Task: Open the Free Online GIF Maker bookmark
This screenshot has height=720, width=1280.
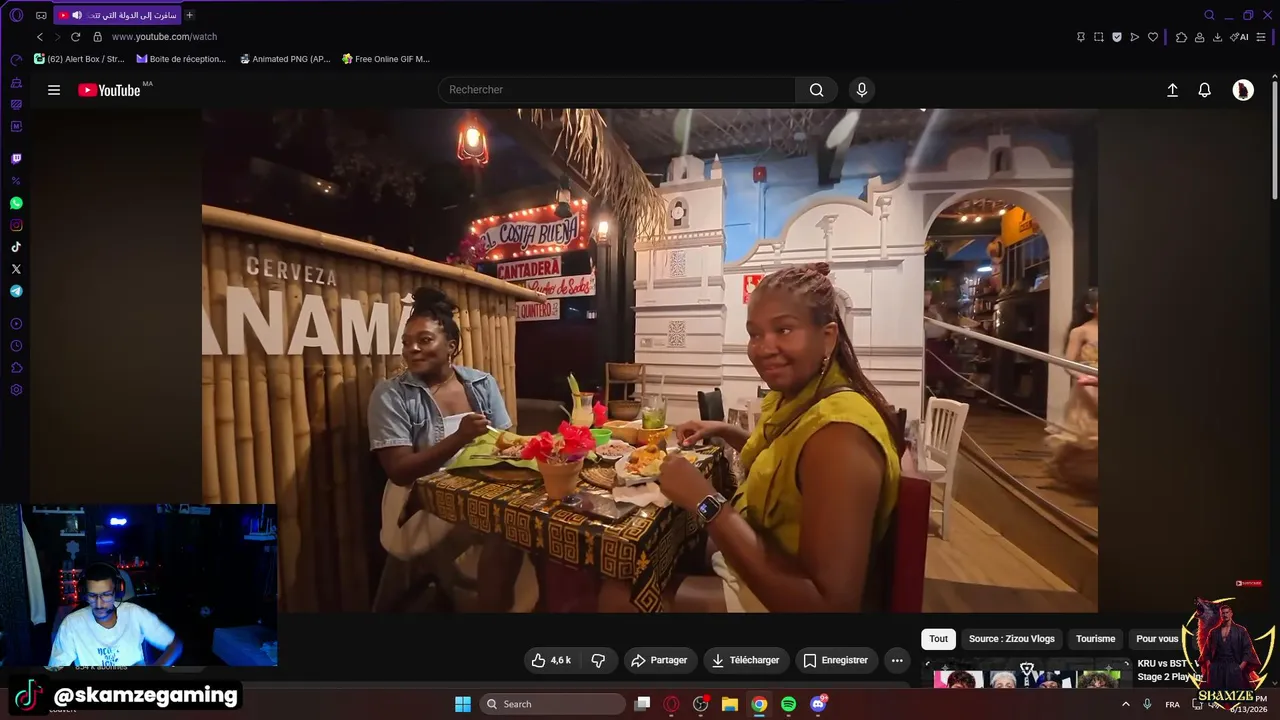Action: (x=386, y=59)
